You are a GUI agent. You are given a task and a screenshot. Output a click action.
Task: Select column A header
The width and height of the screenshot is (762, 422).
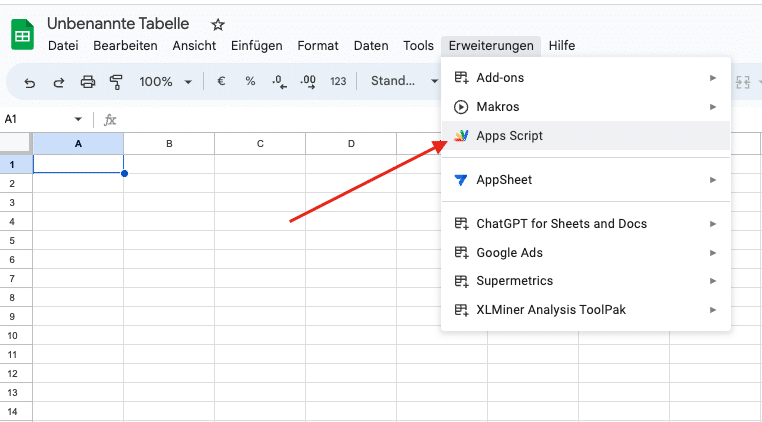pyautogui.click(x=78, y=144)
